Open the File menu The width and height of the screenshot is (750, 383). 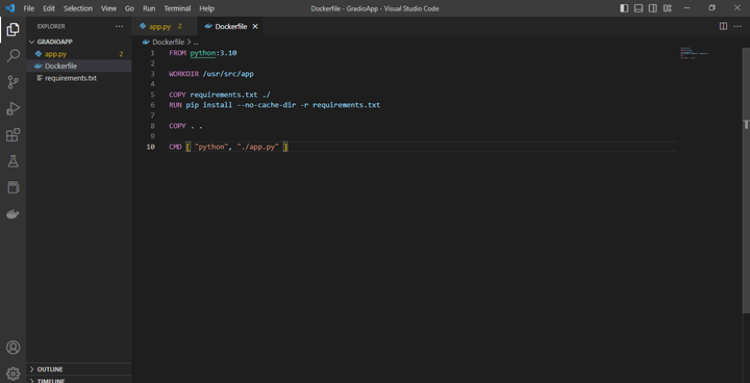29,9
